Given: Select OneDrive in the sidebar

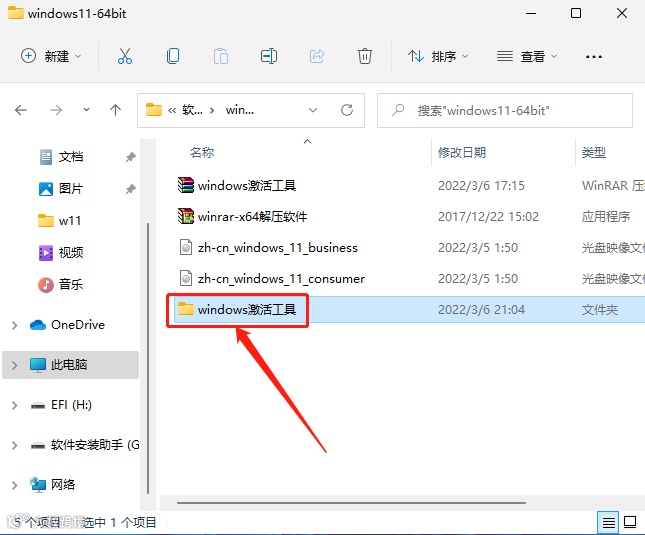Looking at the screenshot, I should pyautogui.click(x=78, y=325).
